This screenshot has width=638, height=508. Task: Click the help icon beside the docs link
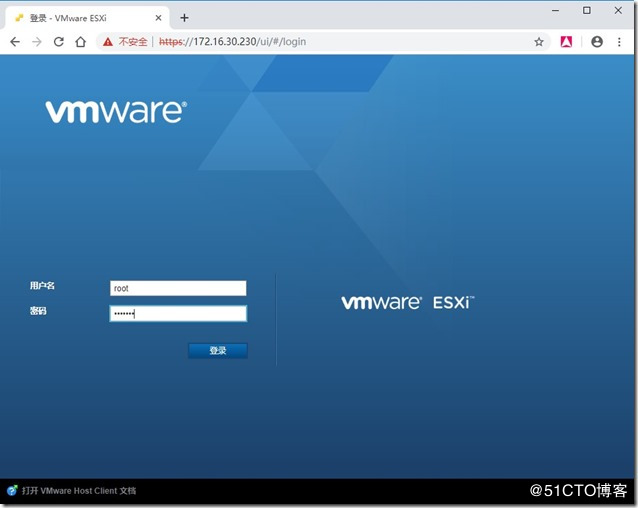pos(12,491)
